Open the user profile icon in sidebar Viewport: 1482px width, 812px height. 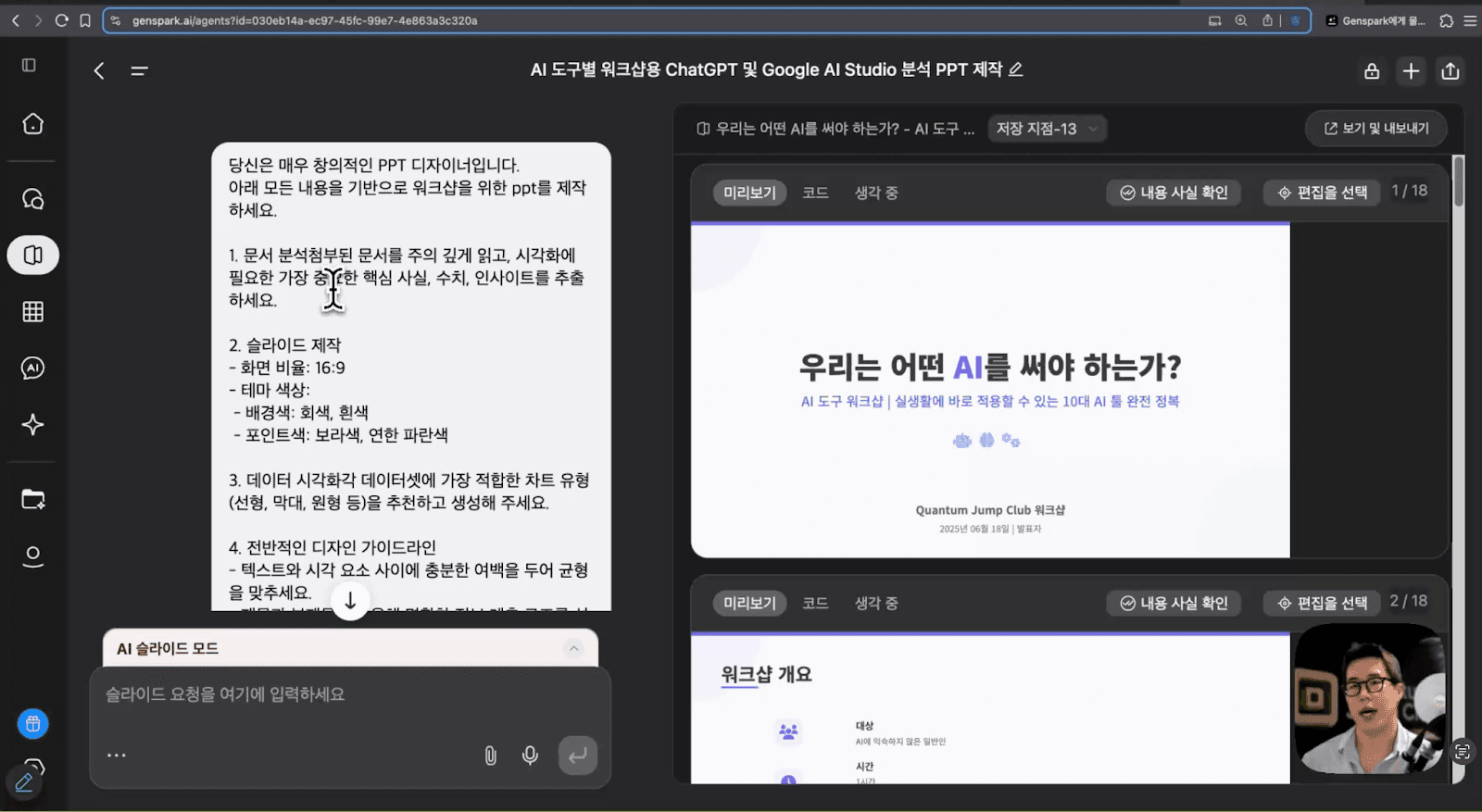point(33,556)
